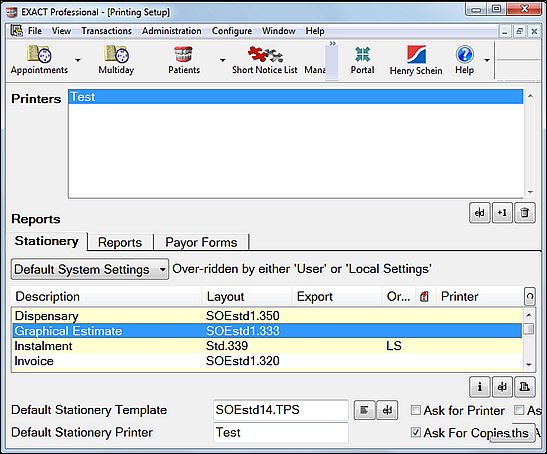Click the stationery list scrollbar thumb
Image resolution: width=547 pixels, height=454 pixels.
coord(529,329)
